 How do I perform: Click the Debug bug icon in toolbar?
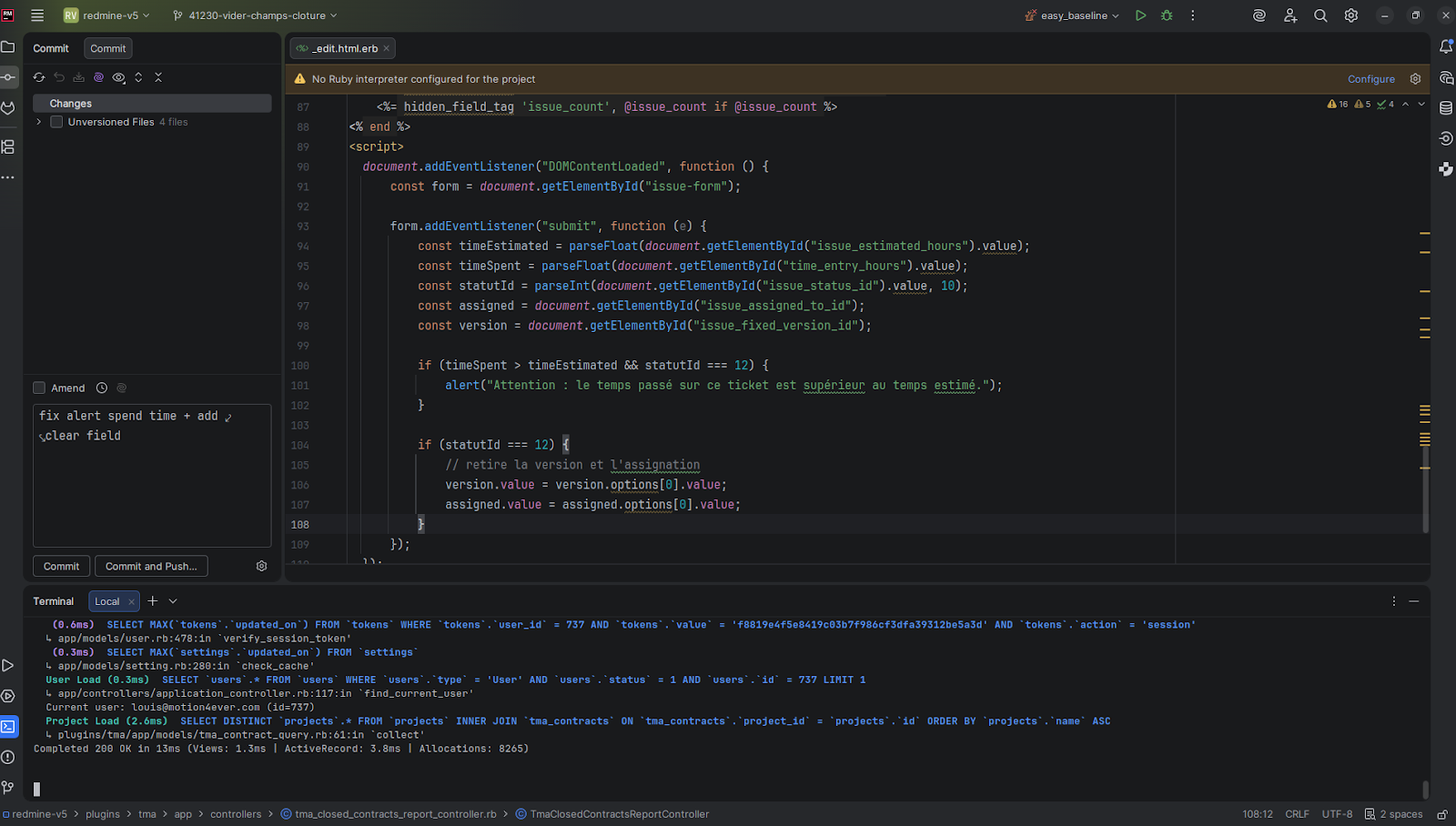(1167, 15)
